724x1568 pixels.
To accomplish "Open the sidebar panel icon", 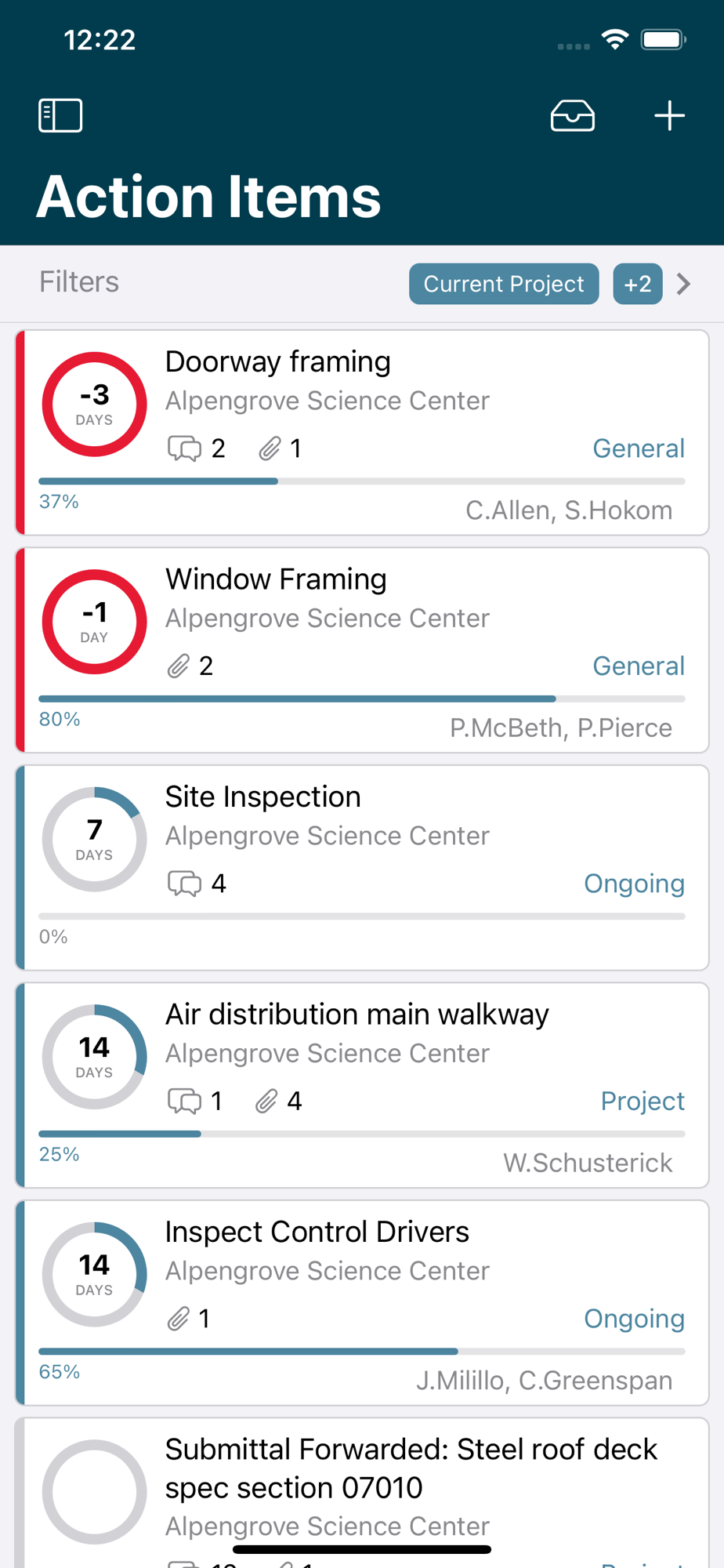I will tap(60, 116).
